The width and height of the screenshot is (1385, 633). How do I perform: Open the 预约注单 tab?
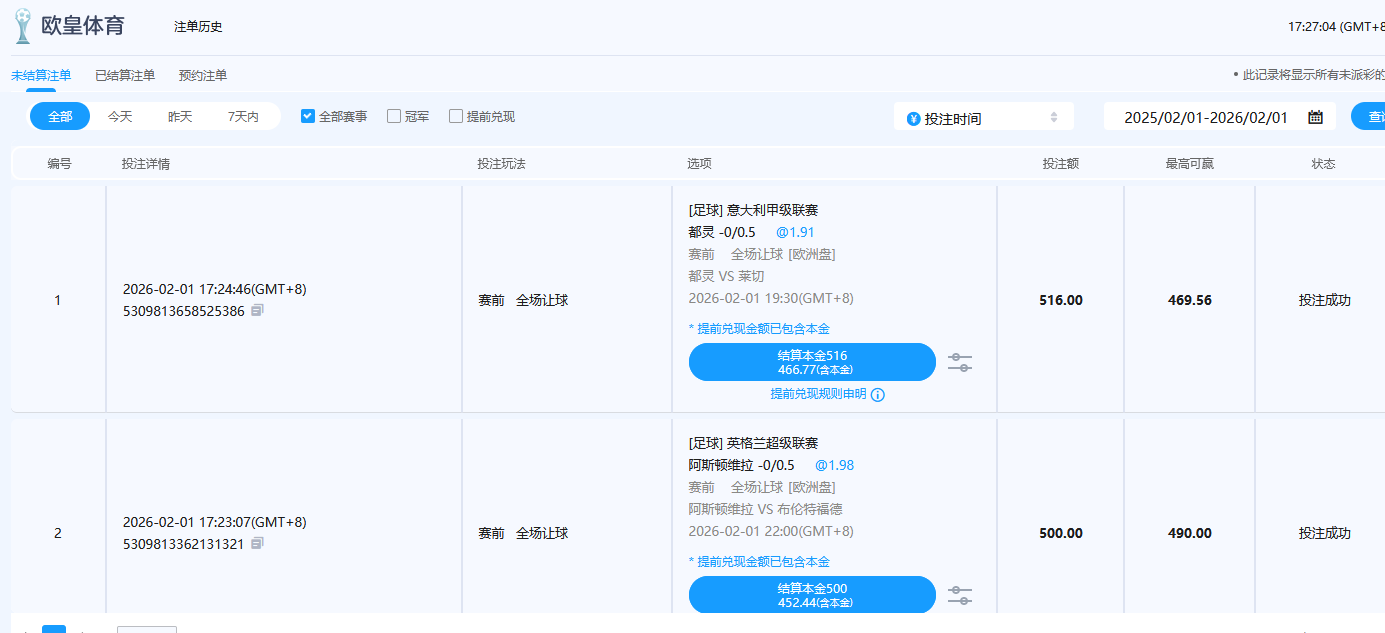click(203, 75)
